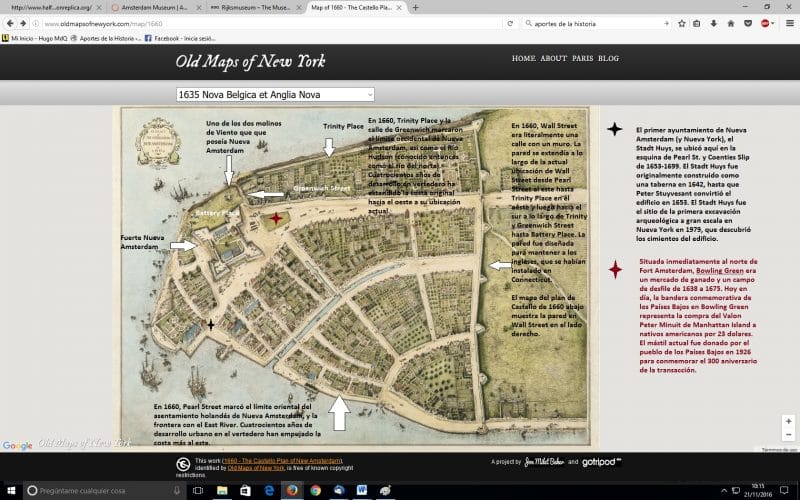
Task: Open the Firefox hamburger menu
Action: [x=790, y=23]
